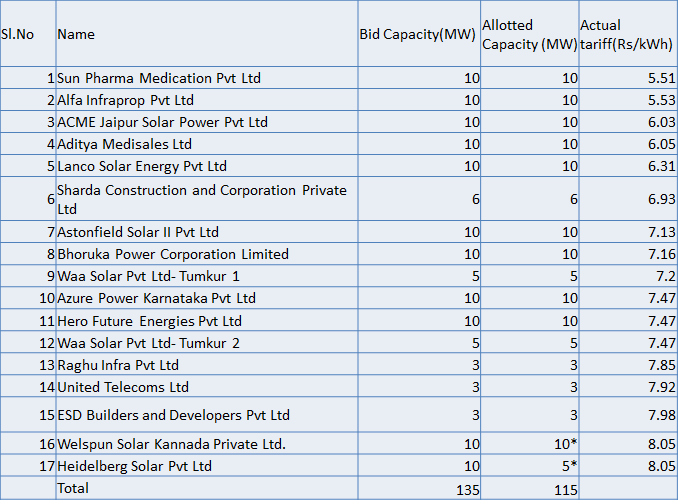Select 'Hero Future Energies Pvt Ltd' cell
The image size is (678, 500).
pos(207,321)
